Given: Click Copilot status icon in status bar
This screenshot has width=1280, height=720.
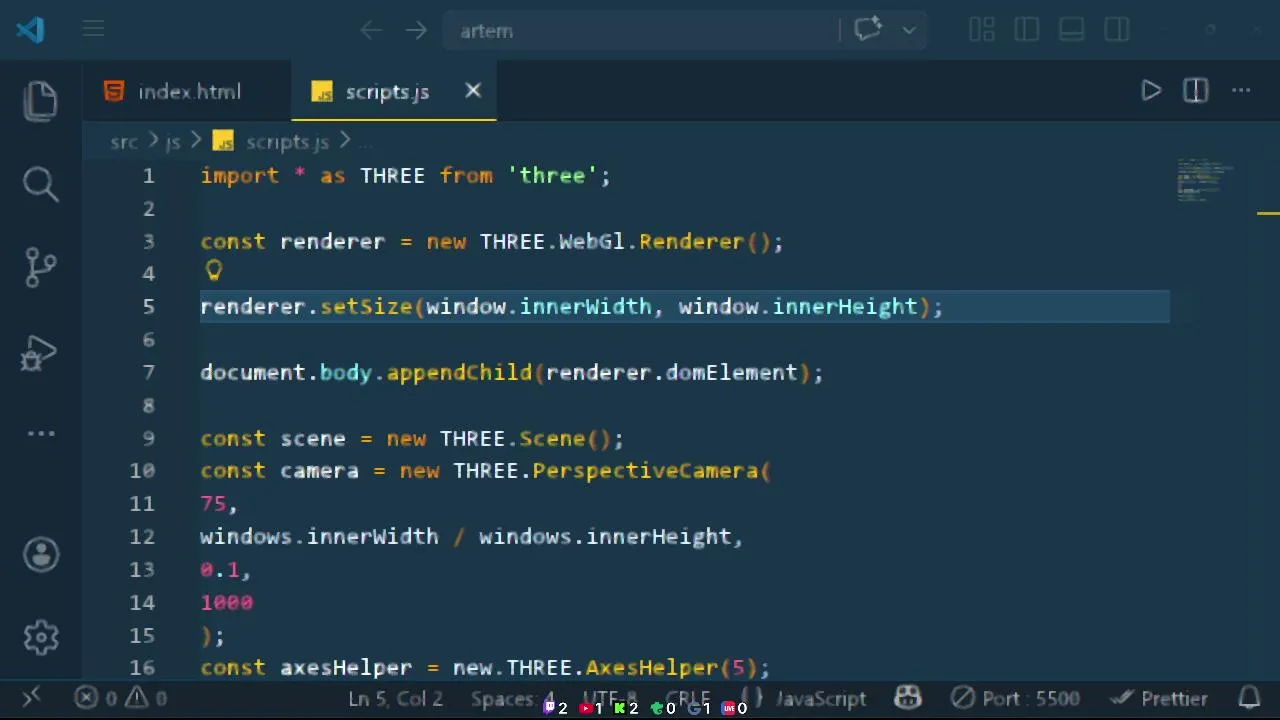Looking at the screenshot, I should pos(908,698).
